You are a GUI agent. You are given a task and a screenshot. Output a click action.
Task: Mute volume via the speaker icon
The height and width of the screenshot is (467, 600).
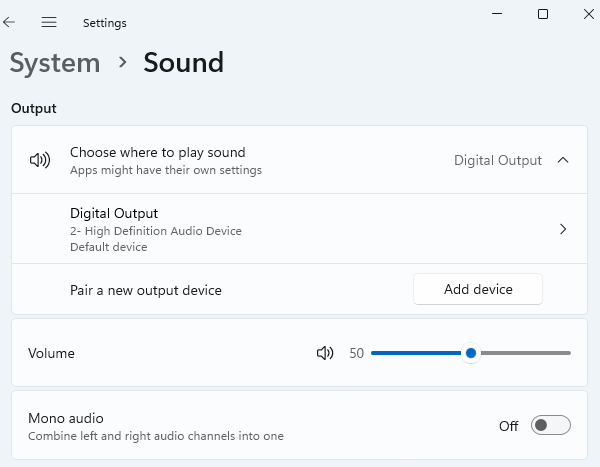[324, 353]
